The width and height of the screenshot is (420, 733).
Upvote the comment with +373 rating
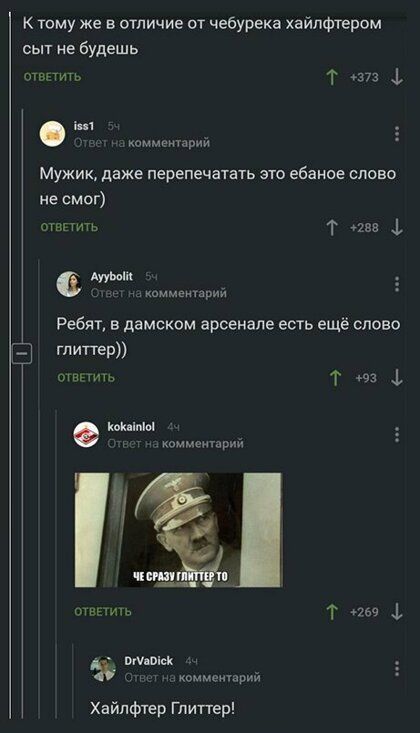click(332, 77)
